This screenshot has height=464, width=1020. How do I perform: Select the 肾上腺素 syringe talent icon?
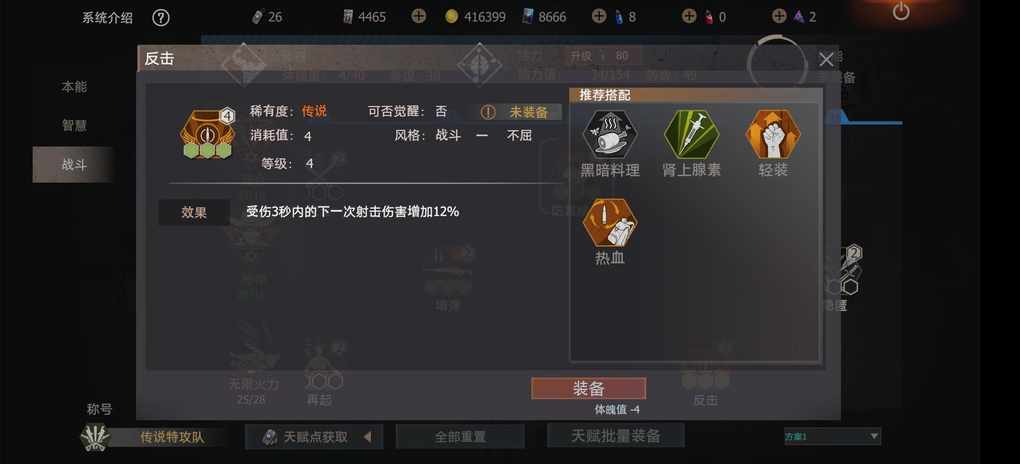point(691,135)
